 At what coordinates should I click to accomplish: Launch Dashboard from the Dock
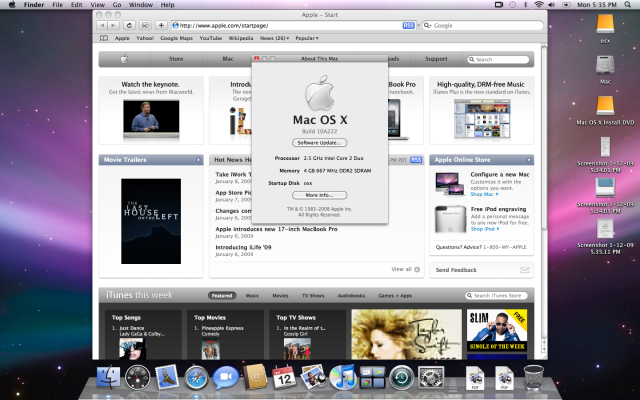point(138,377)
